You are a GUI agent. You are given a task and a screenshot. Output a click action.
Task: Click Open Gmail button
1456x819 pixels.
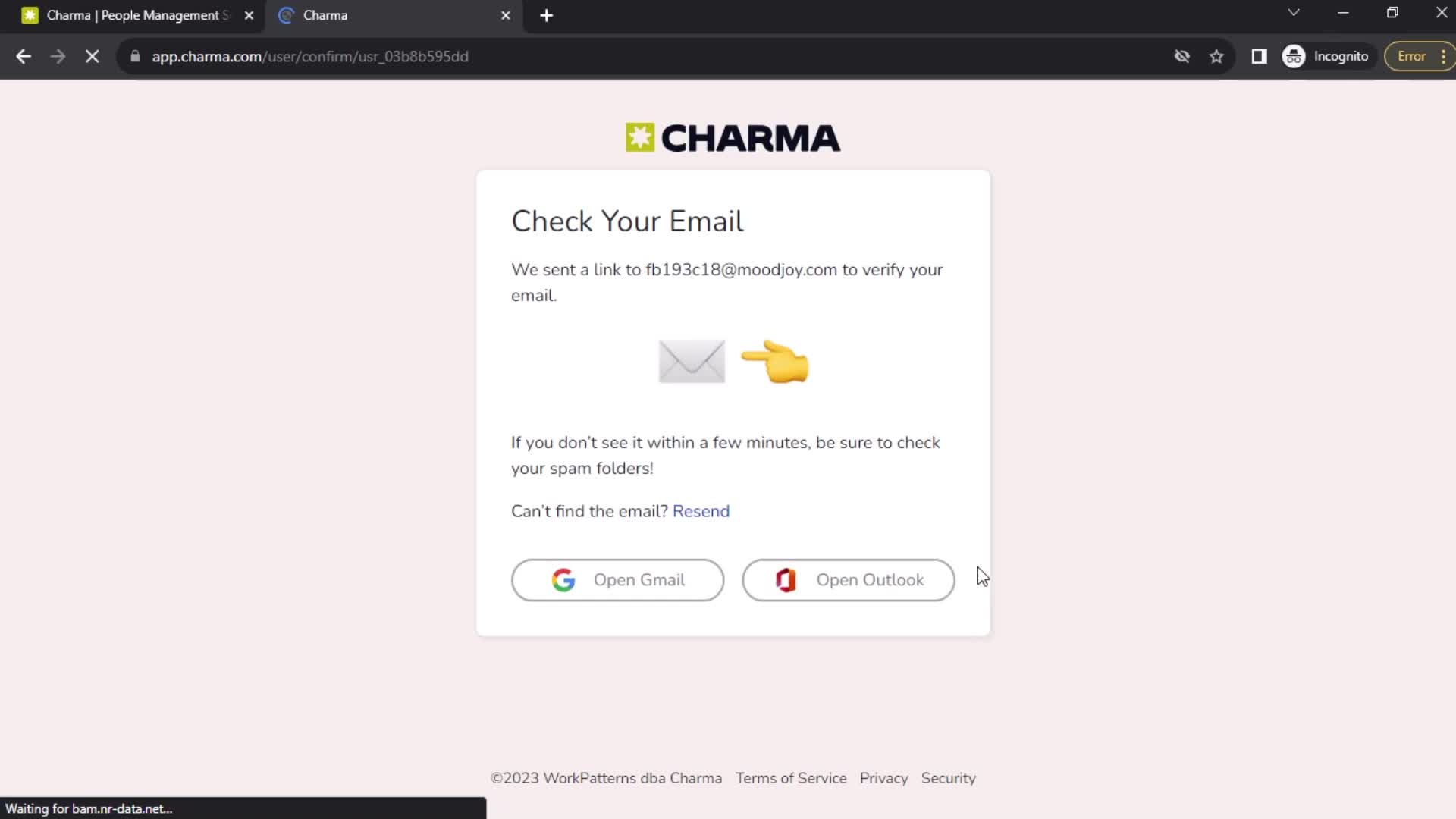[617, 580]
